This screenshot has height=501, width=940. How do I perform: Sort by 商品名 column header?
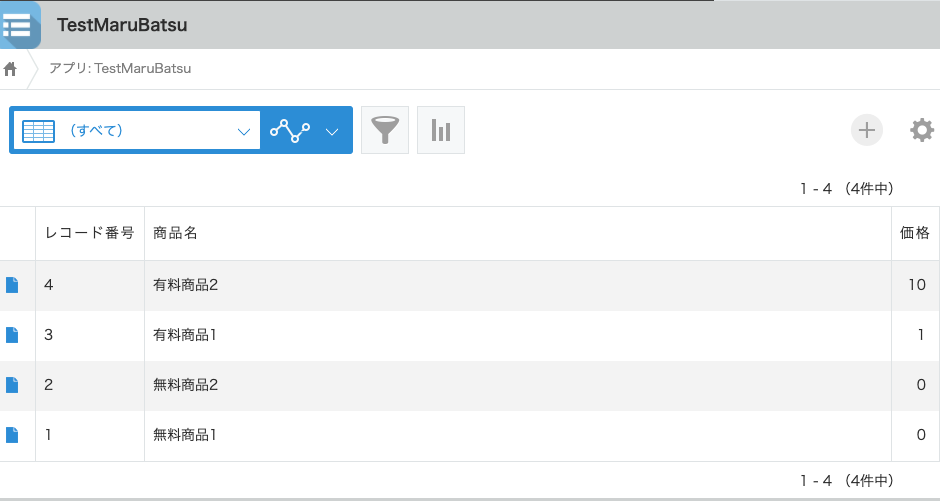click(x=517, y=233)
